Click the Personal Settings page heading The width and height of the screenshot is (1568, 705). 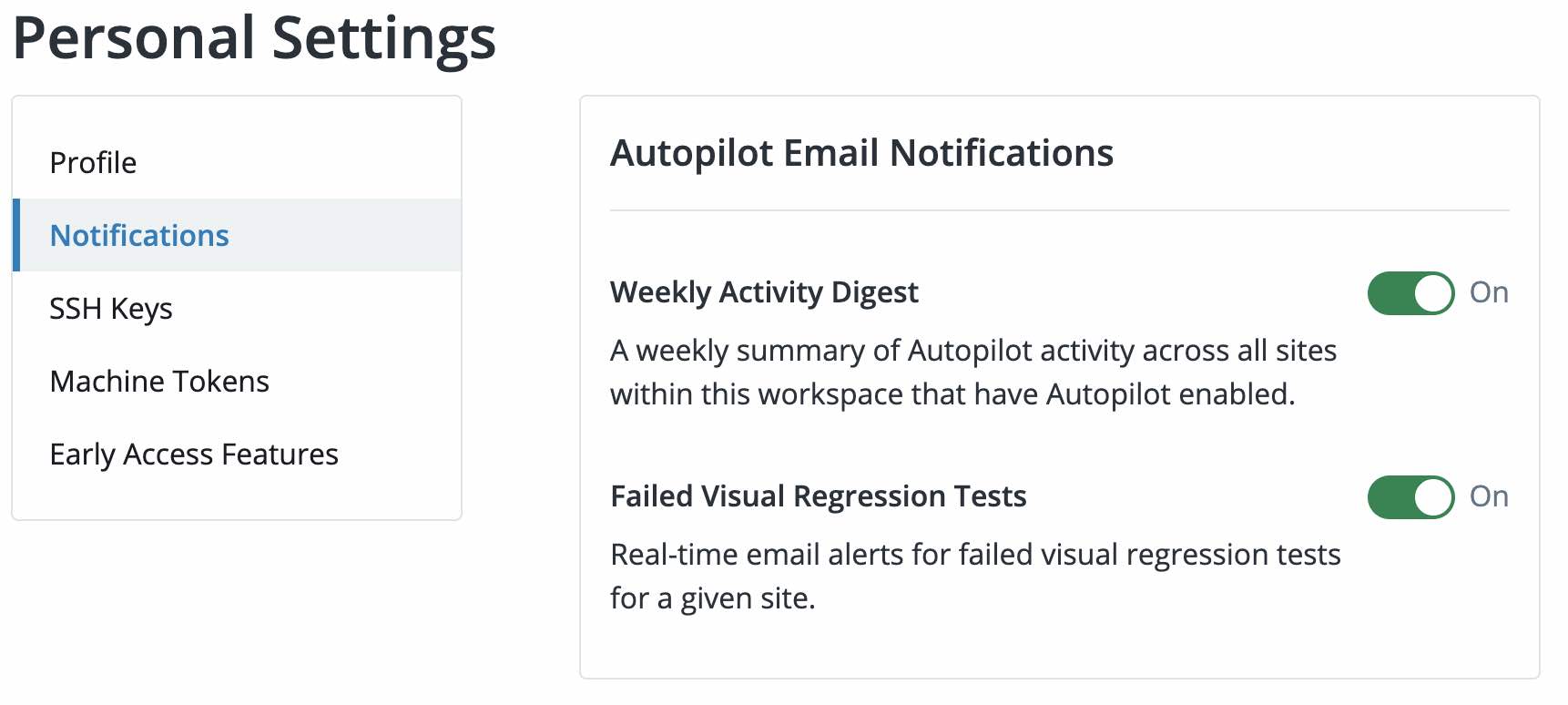point(254,38)
